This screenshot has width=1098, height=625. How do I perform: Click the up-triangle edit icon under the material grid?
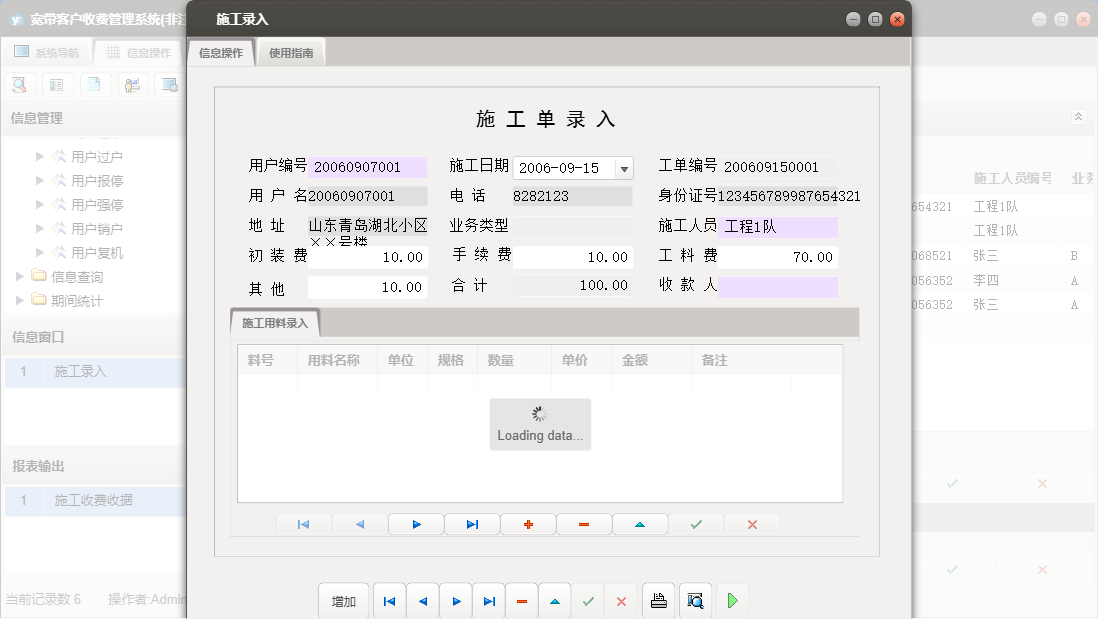[640, 524]
